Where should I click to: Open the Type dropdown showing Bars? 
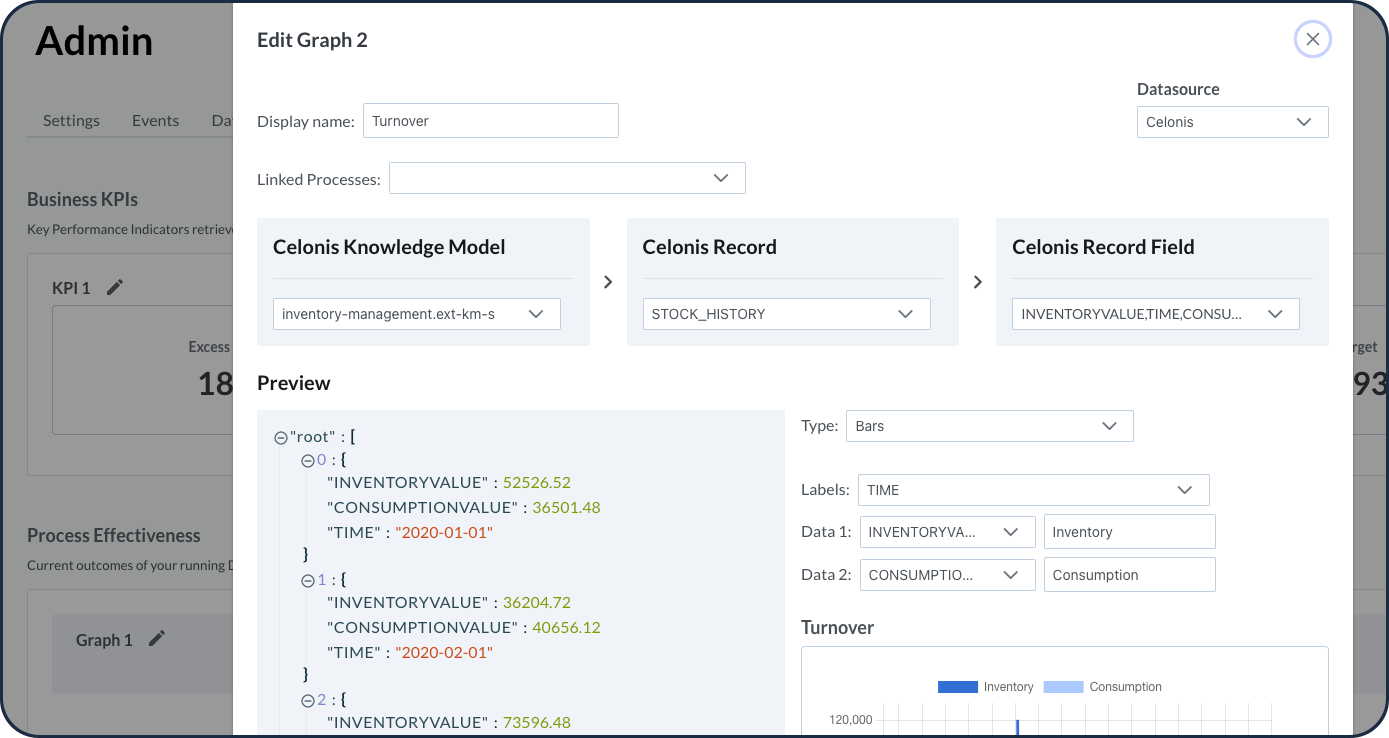click(x=990, y=426)
